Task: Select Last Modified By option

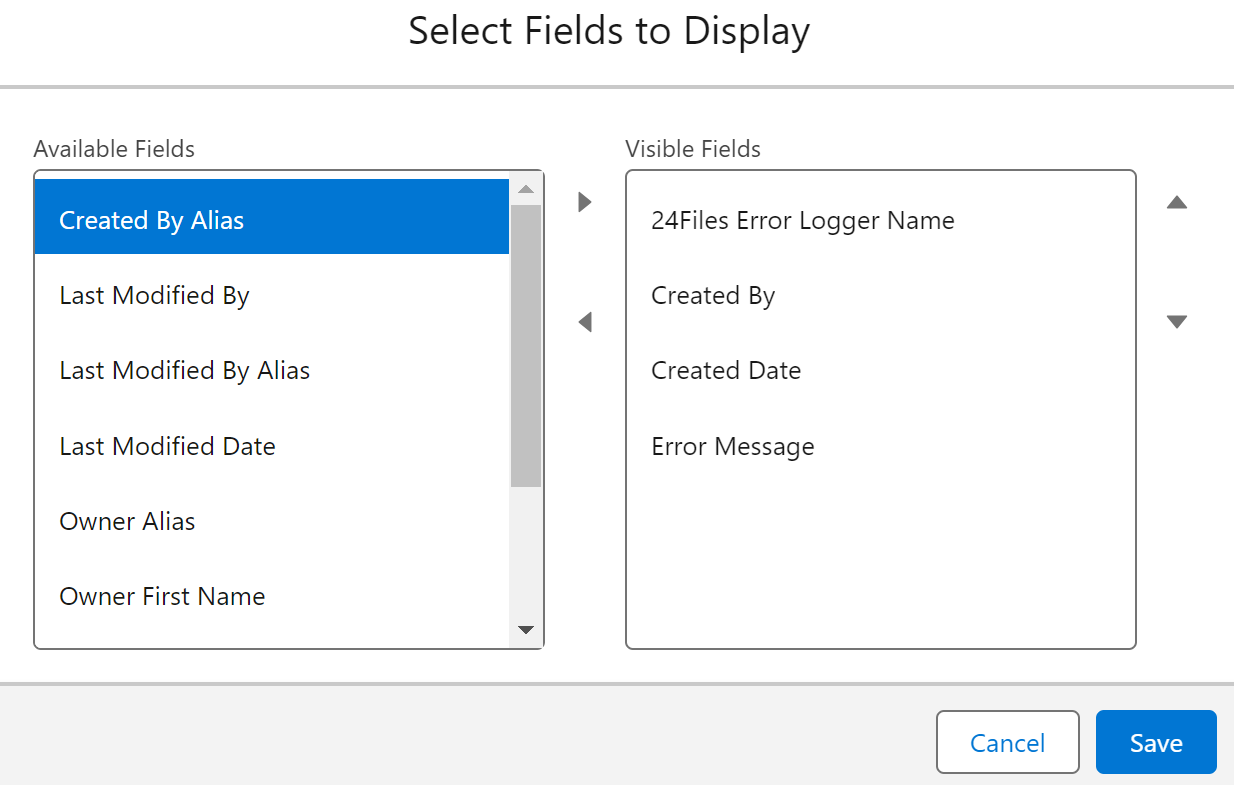Action: click(x=271, y=296)
